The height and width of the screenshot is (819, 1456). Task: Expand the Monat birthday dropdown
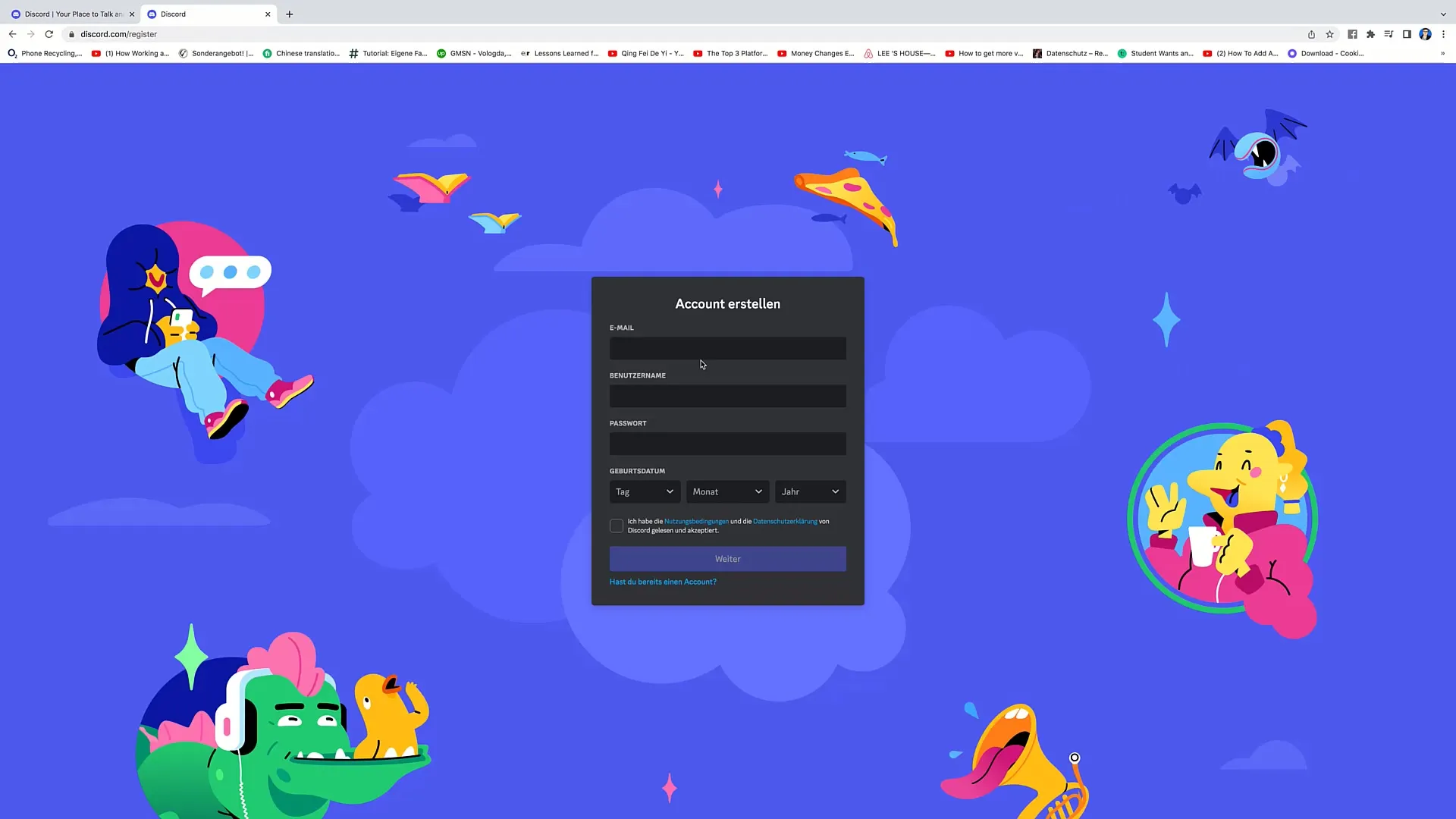[726, 491]
